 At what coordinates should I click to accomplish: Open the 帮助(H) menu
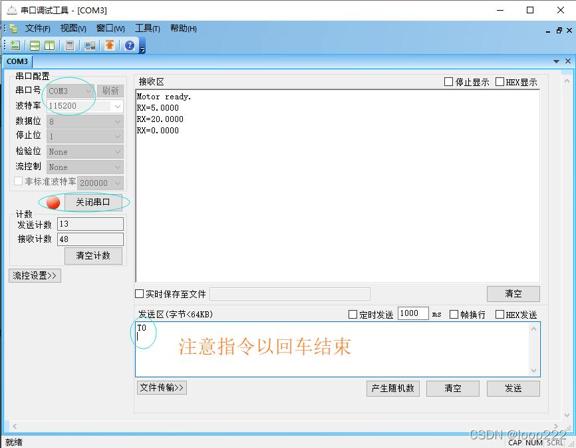point(183,28)
